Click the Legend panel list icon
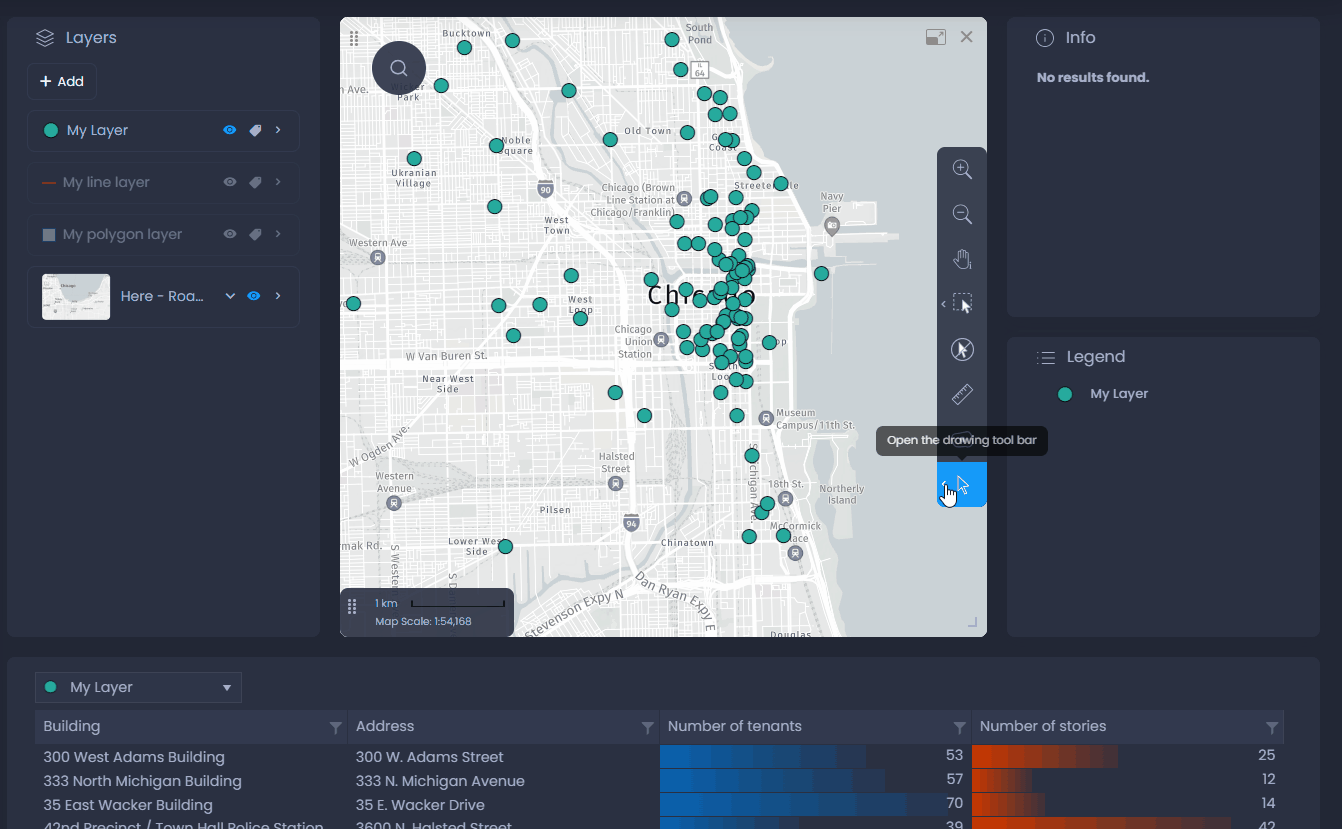 pyautogui.click(x=1046, y=357)
